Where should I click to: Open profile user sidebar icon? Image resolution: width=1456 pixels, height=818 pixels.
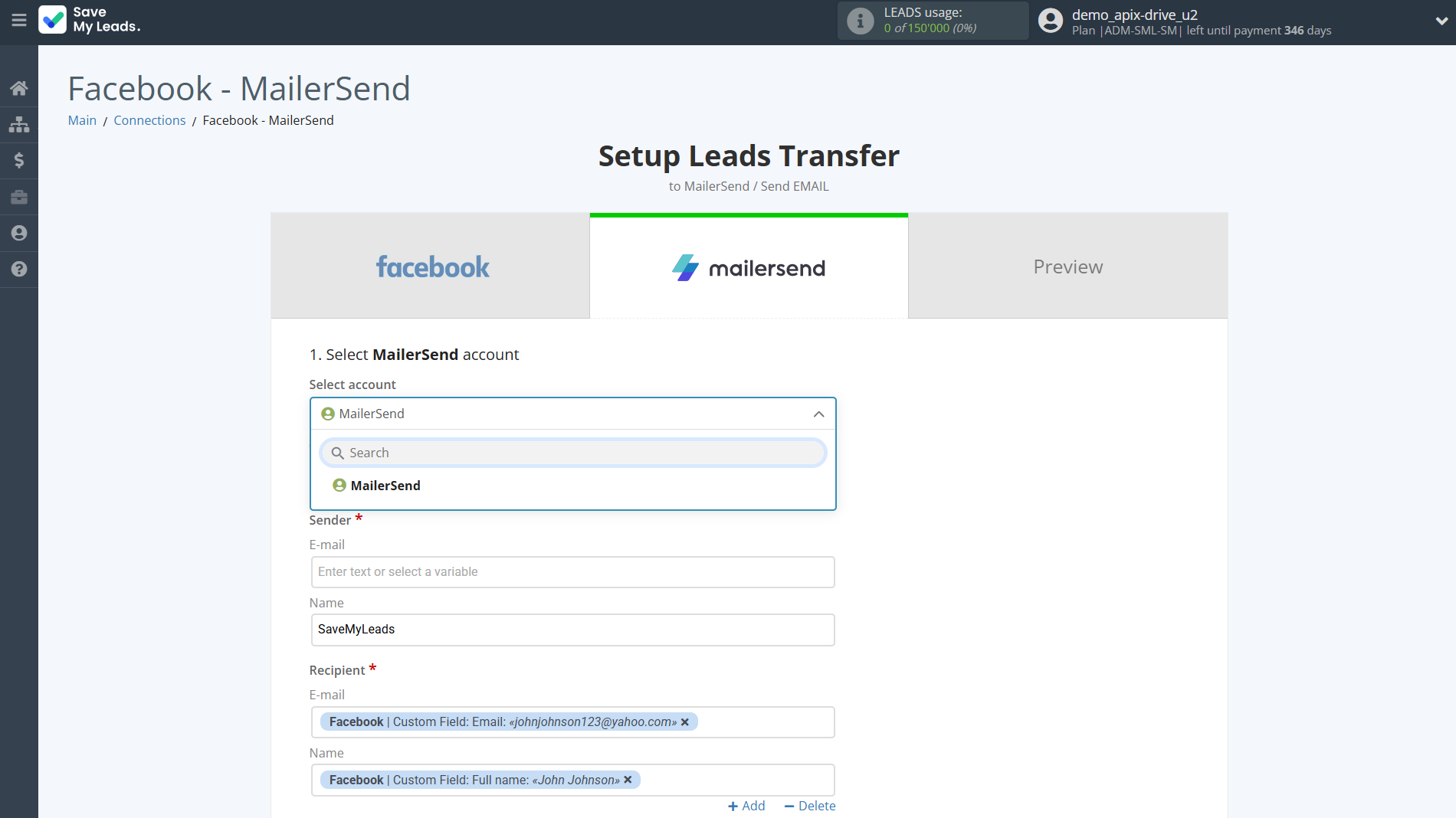19,233
